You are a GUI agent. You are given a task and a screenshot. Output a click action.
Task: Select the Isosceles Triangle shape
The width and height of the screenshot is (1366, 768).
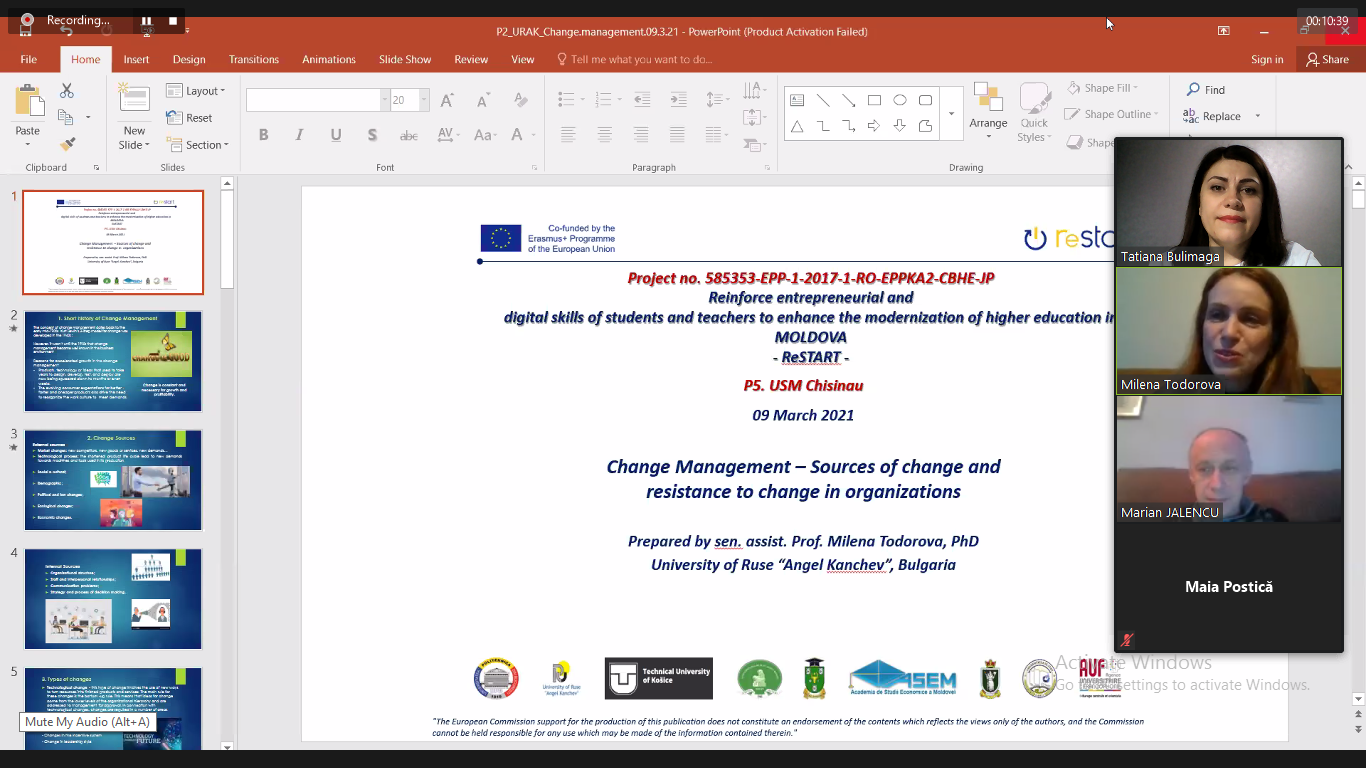click(797, 126)
